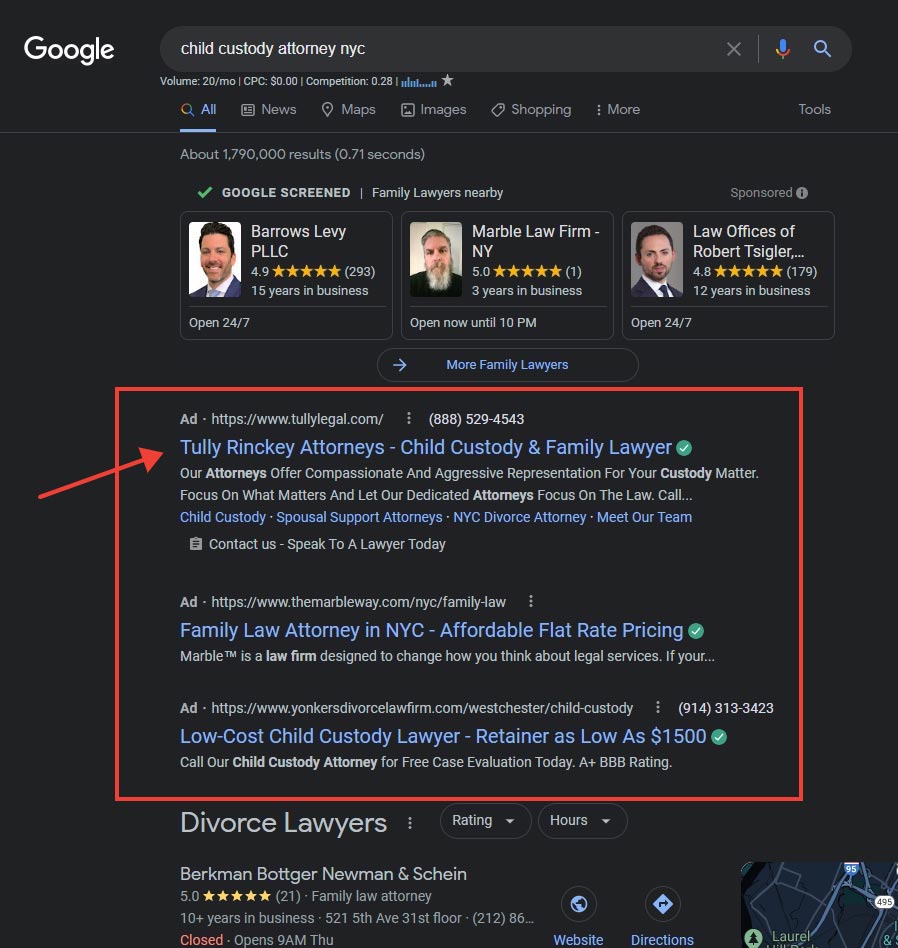Viewport: 898px width, 948px height.
Task: Select the All results tab
Action: 198,109
